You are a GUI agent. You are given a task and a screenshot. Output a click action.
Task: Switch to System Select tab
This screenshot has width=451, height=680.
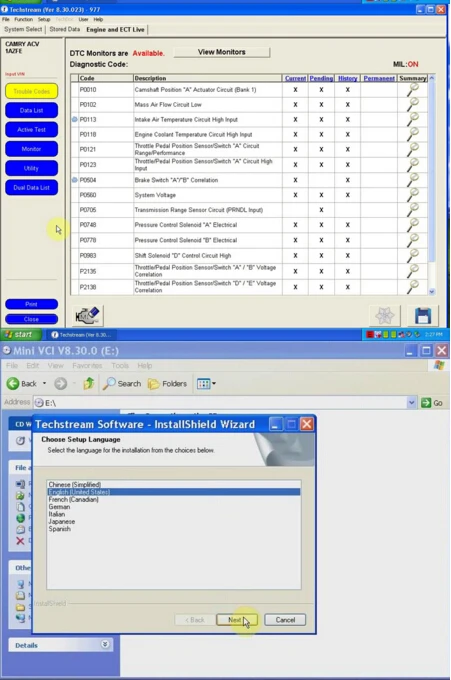(23, 29)
